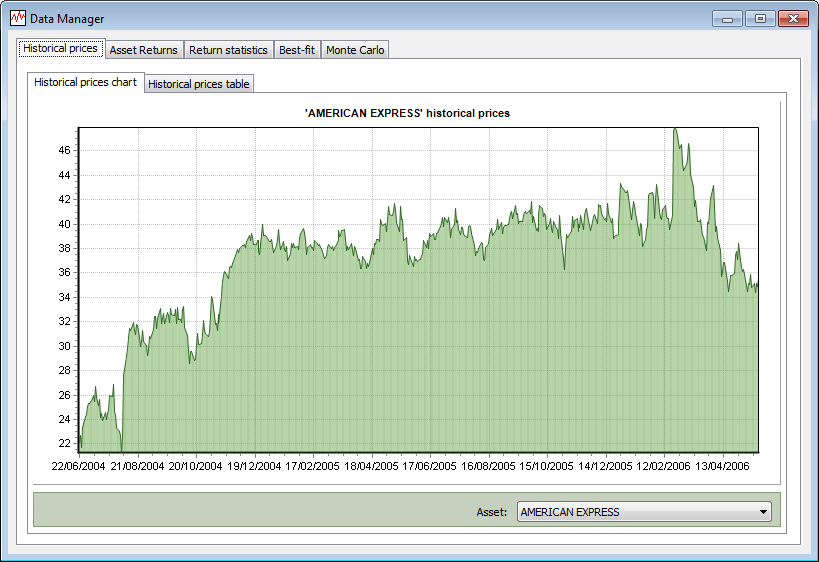Click the 38 price axis label
Image resolution: width=819 pixels, height=562 pixels.
[x=64, y=248]
